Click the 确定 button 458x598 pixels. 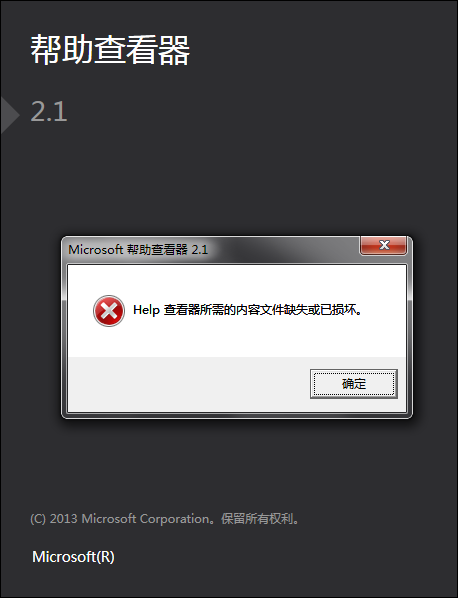click(354, 384)
